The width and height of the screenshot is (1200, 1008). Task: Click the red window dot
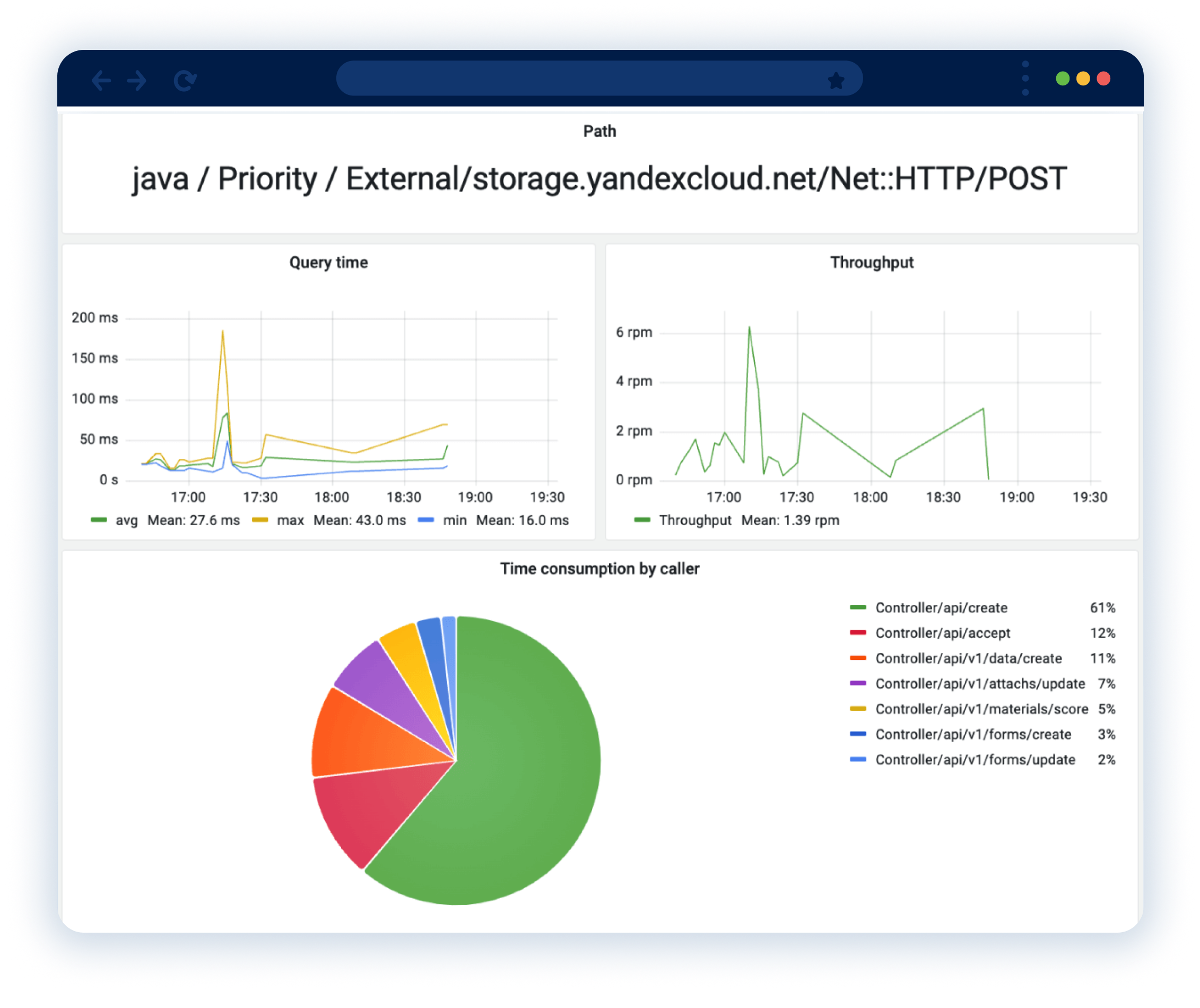click(x=1103, y=79)
